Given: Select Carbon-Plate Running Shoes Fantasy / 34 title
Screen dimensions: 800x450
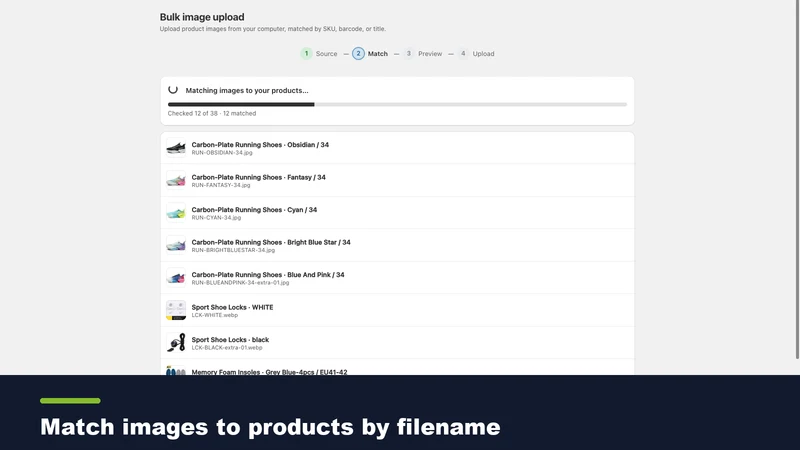Looking at the screenshot, I should [259, 178].
